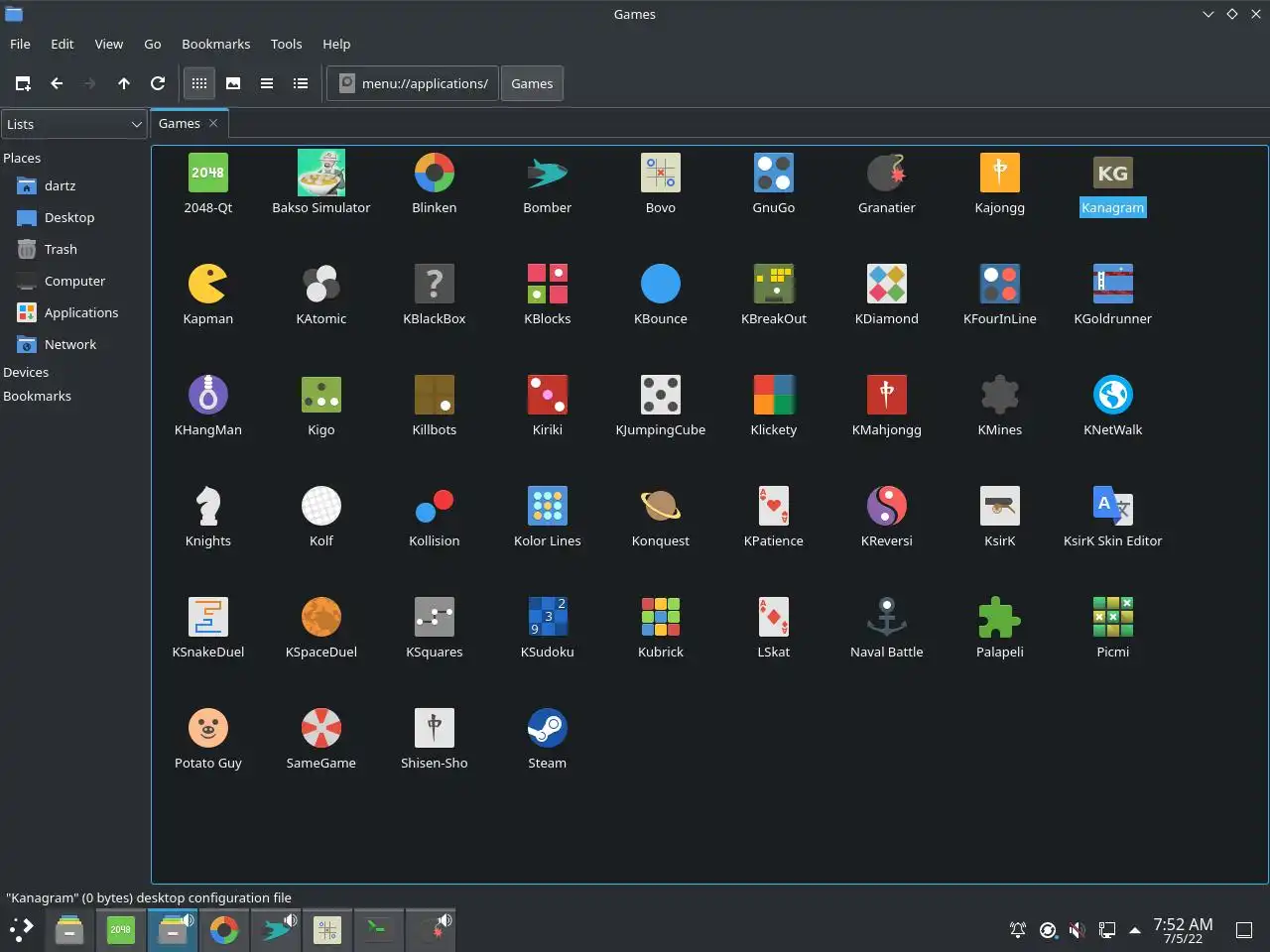This screenshot has width=1270, height=952.
Task: Open the 2048-Qt game icon
Action: [x=208, y=173]
